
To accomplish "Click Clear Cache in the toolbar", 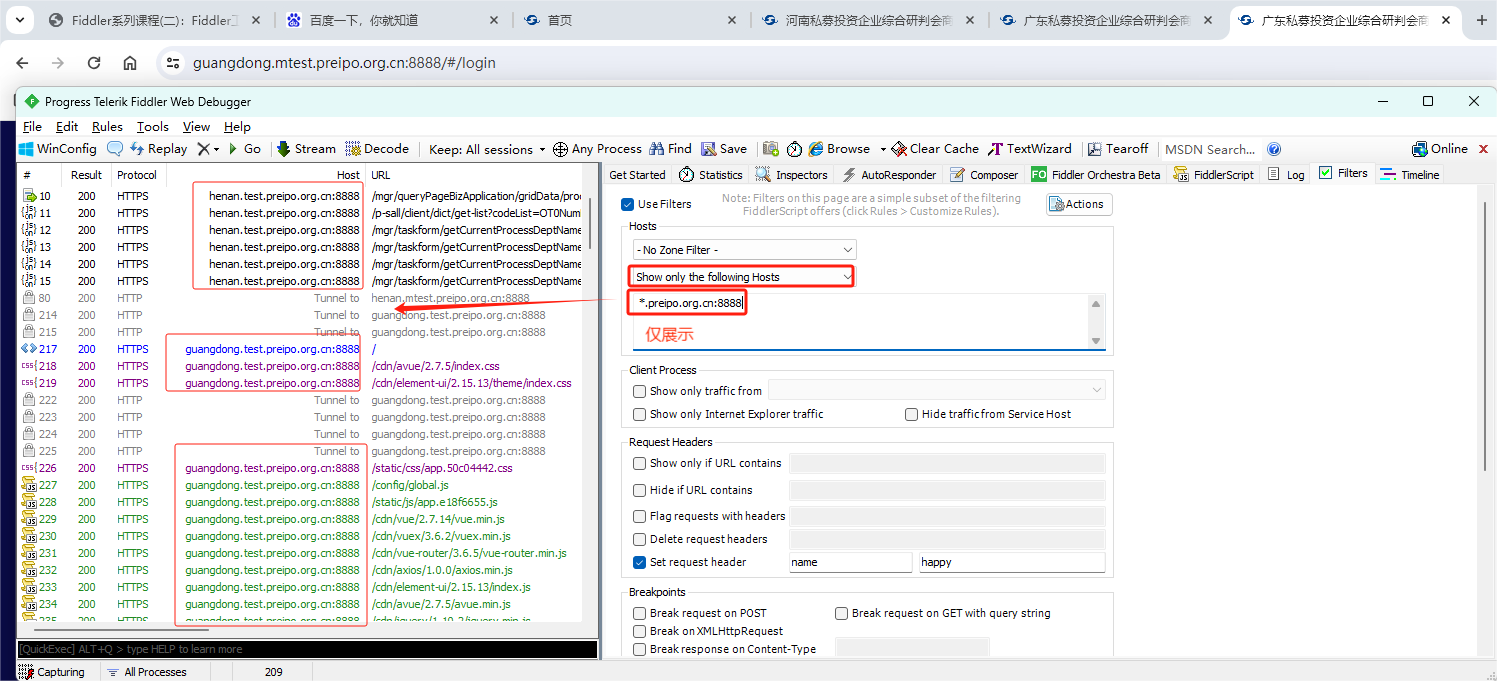I will click(x=935, y=149).
